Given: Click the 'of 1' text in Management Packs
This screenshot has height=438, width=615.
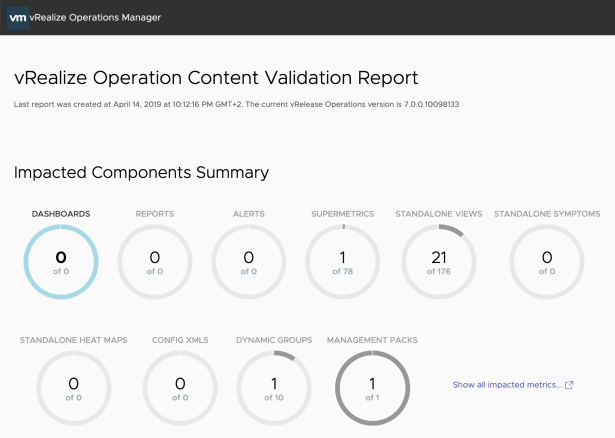Looking at the screenshot, I should coord(372,398).
